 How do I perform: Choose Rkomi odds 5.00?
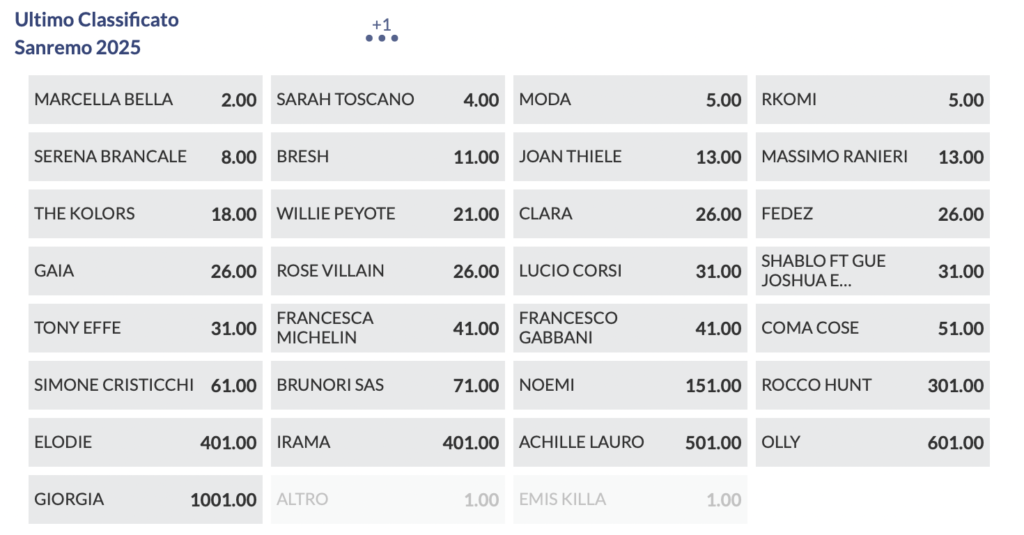click(872, 100)
